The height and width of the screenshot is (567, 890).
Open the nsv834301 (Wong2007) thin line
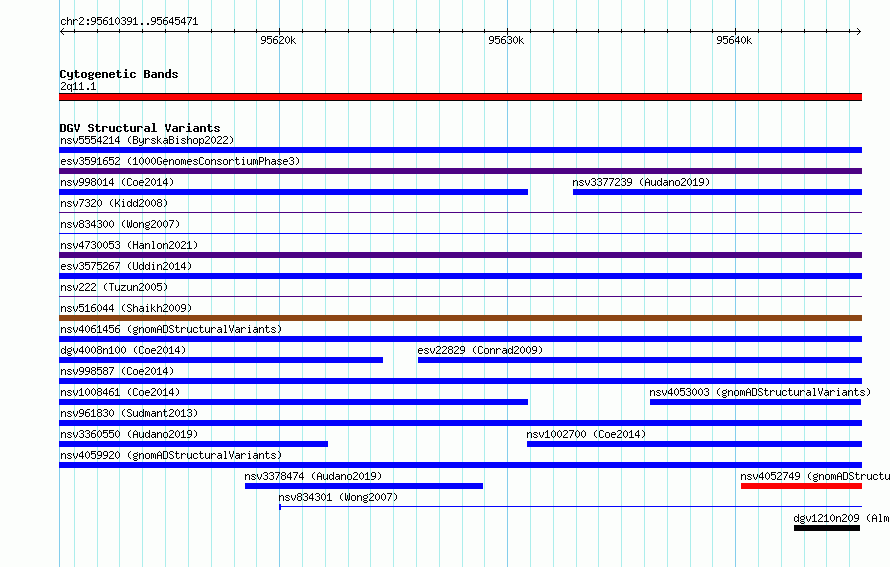point(570,506)
